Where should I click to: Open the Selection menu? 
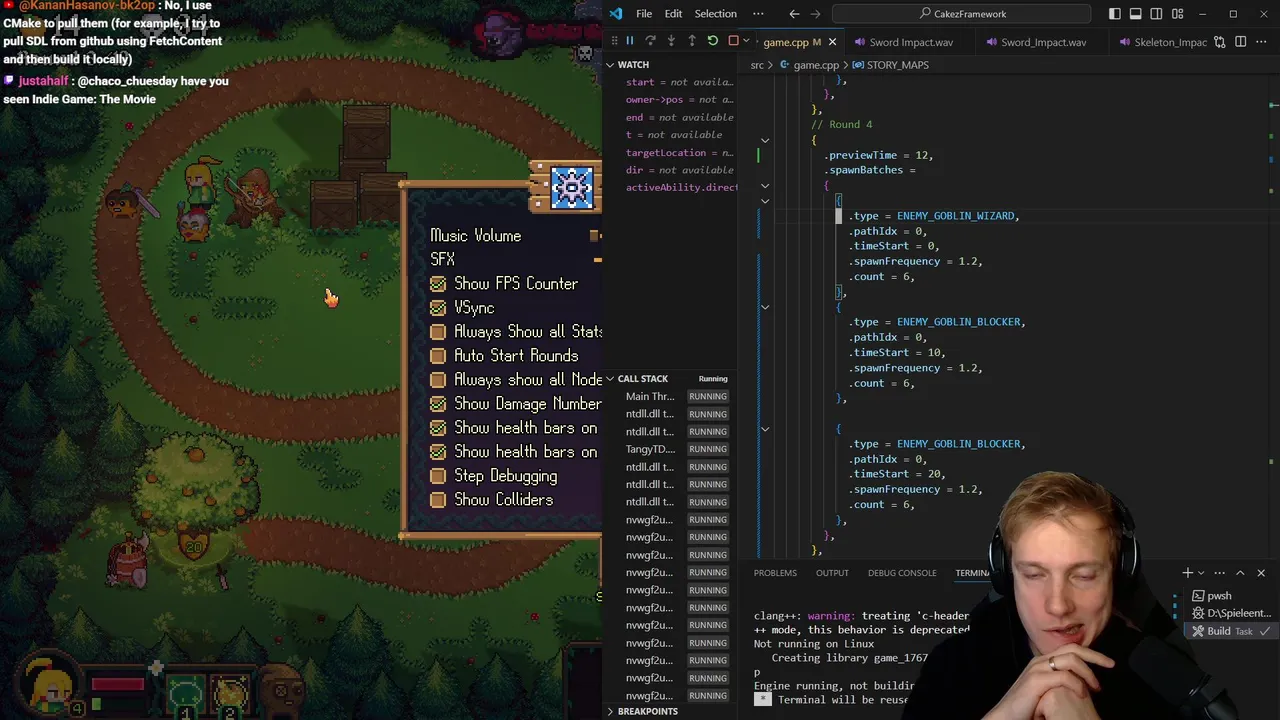point(715,14)
